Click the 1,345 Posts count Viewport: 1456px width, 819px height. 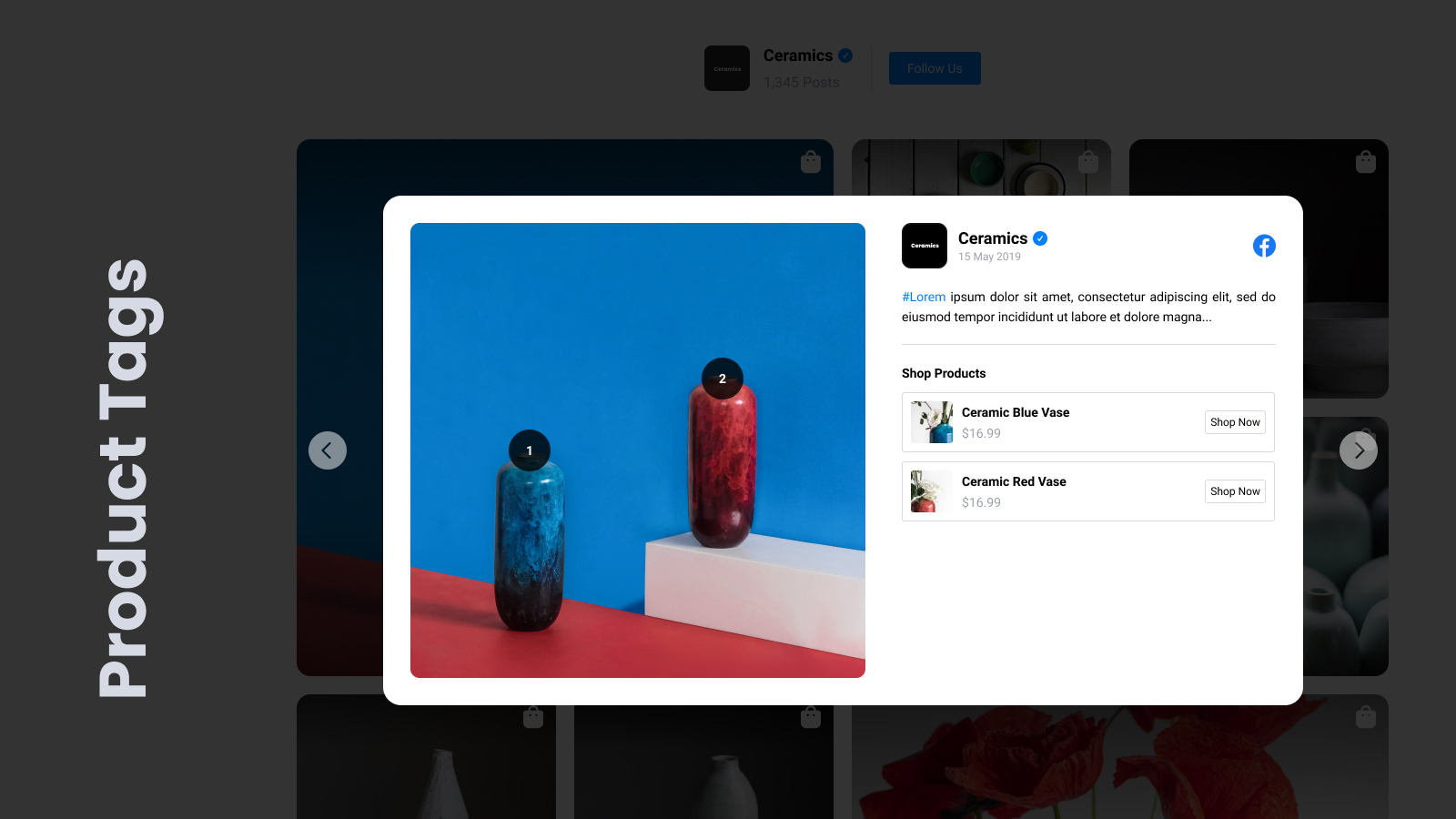[802, 82]
